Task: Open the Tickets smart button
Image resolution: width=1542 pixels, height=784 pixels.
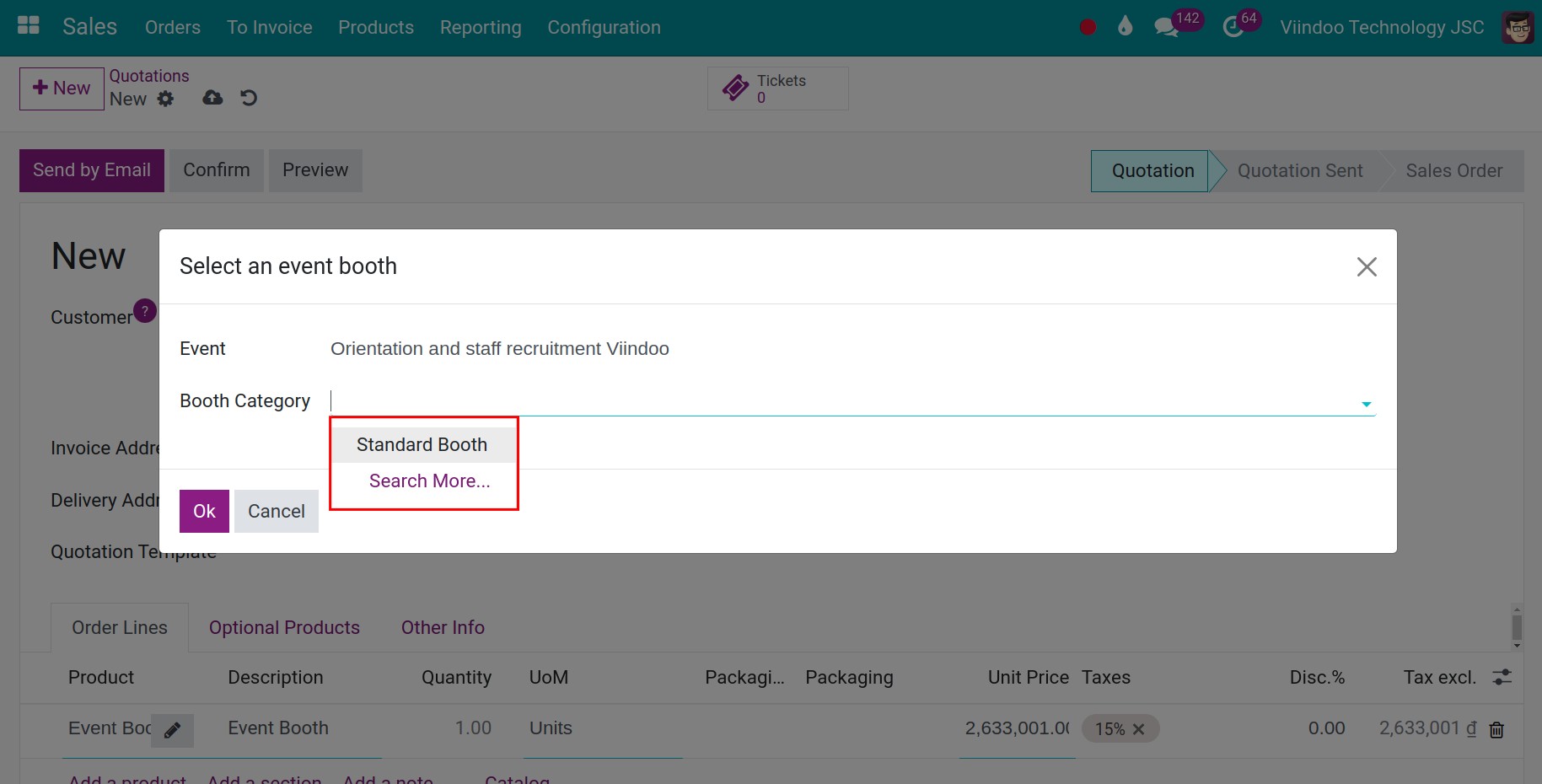Action: pyautogui.click(x=777, y=89)
